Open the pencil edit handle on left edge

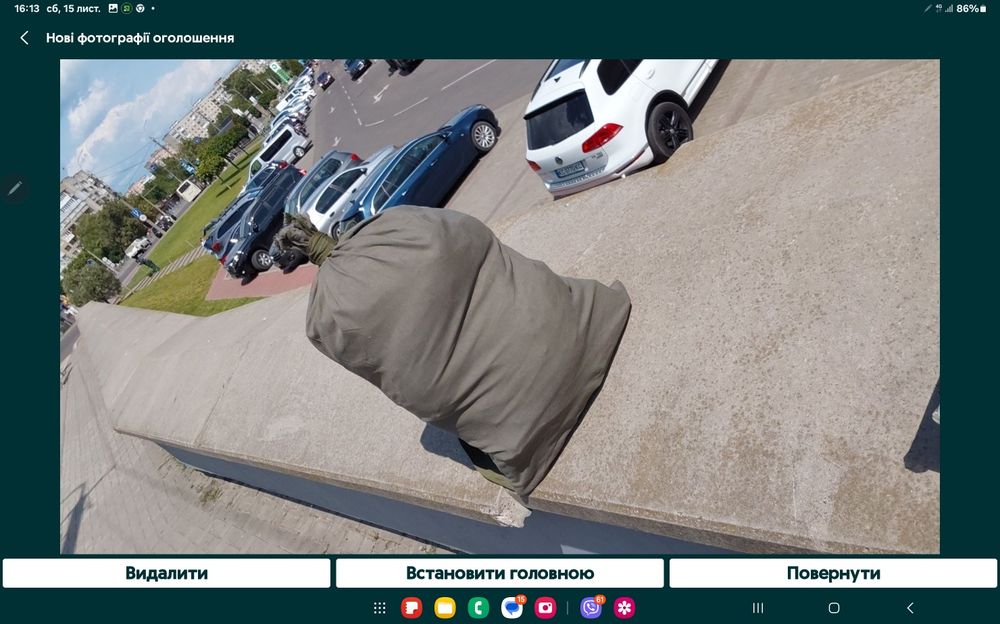(15, 189)
